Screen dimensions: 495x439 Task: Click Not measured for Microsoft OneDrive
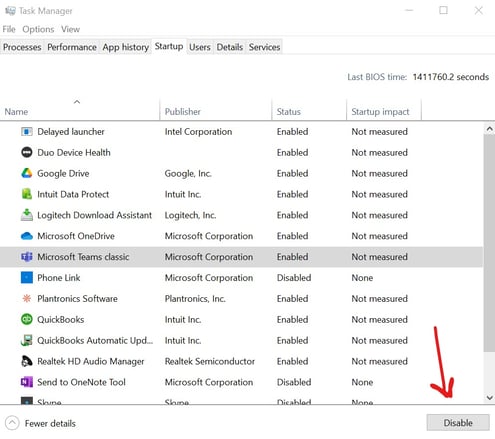380,236
